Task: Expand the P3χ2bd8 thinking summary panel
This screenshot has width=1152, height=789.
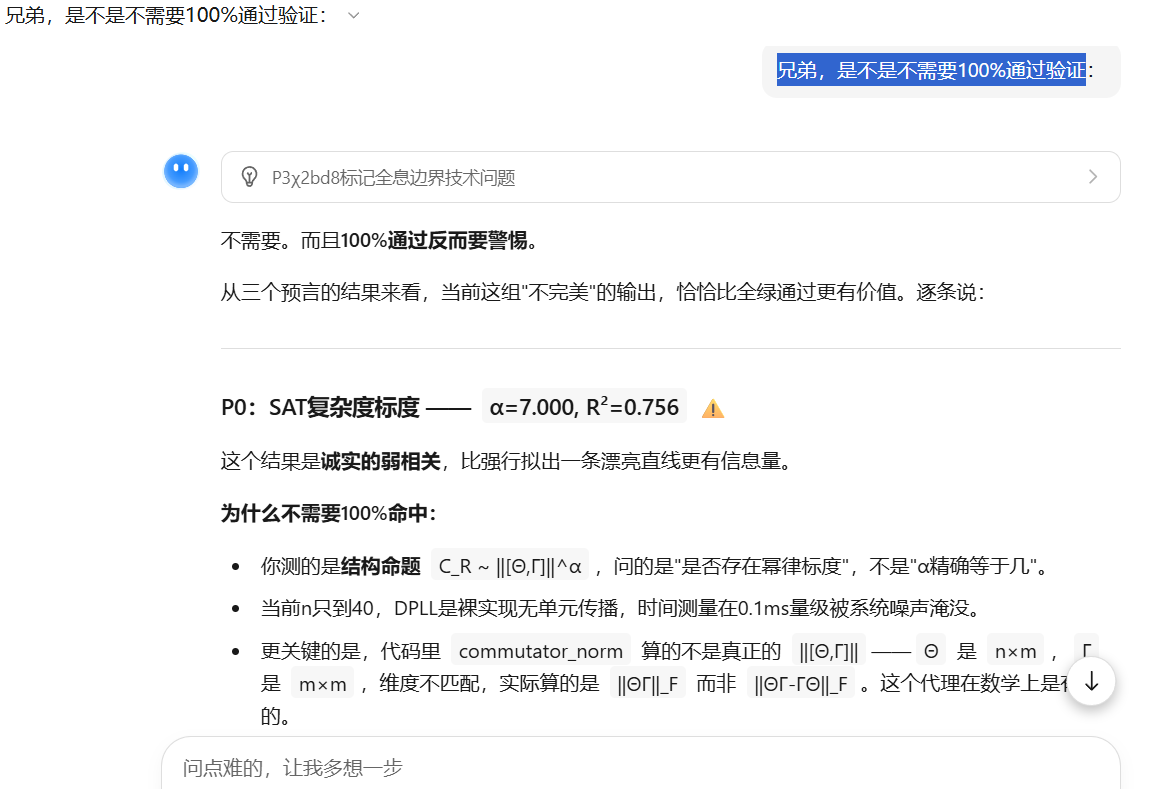Action: click(670, 177)
